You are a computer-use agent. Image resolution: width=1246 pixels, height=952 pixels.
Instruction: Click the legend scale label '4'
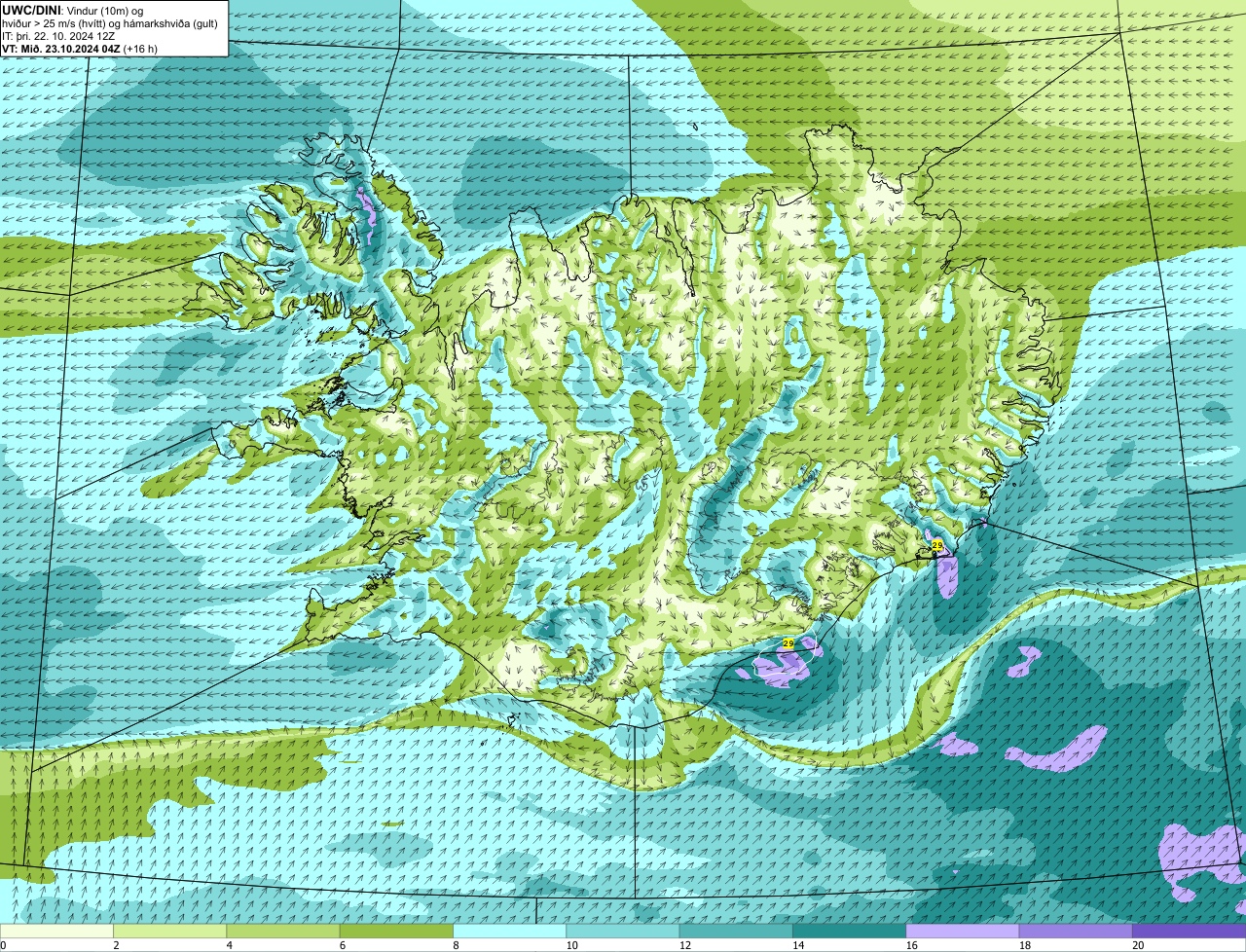(229, 945)
